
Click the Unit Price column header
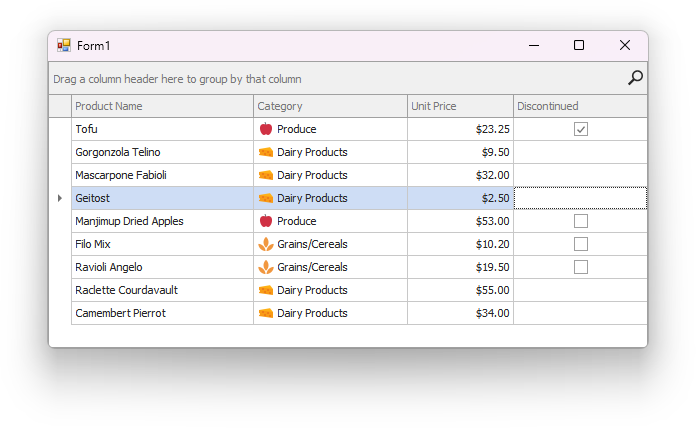pyautogui.click(x=460, y=106)
